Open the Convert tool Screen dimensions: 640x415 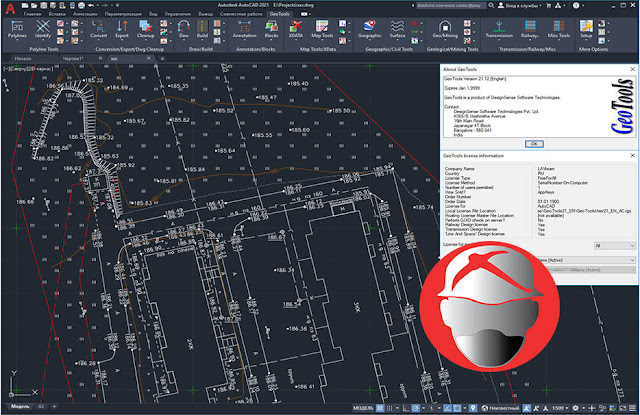99,30
